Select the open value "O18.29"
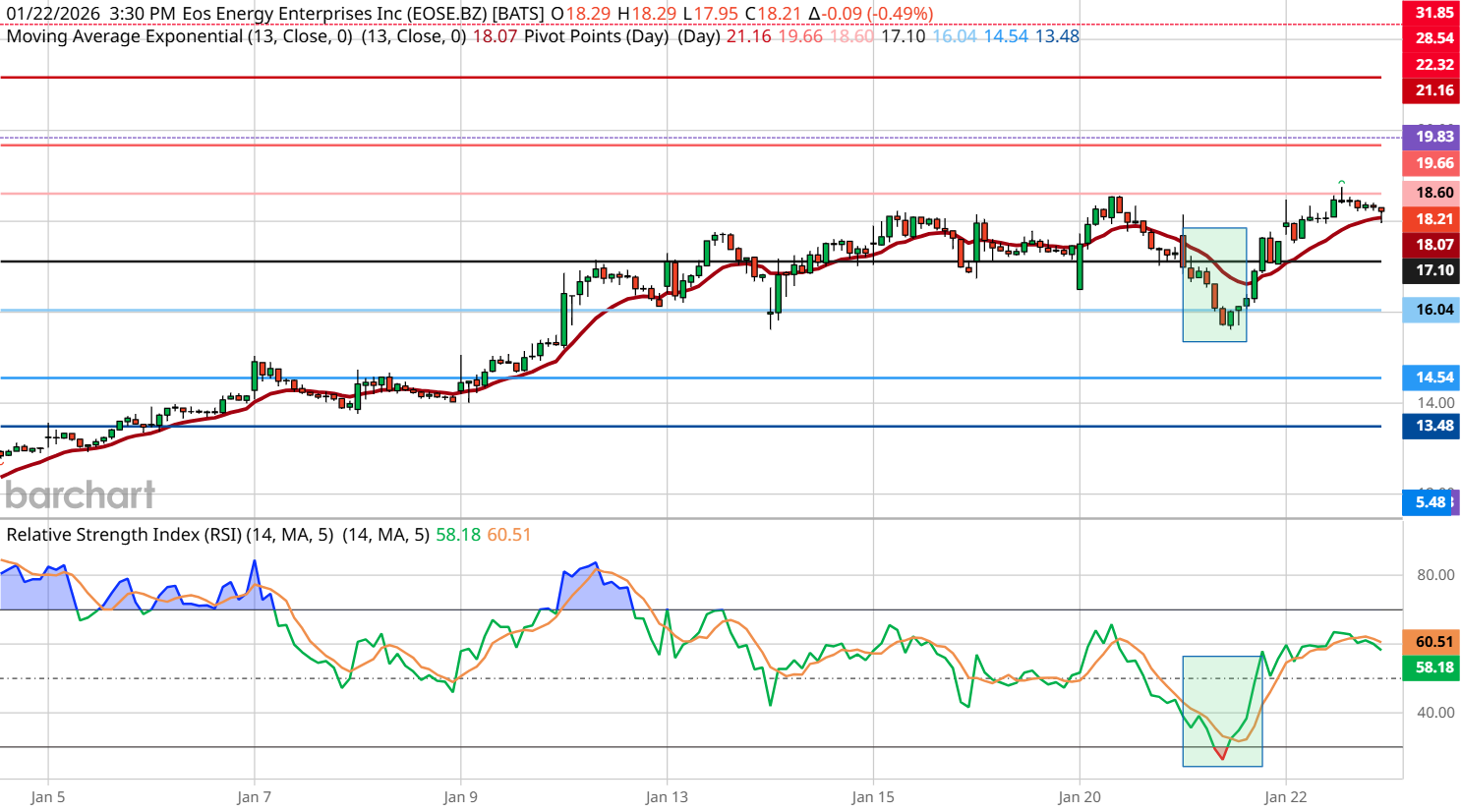Viewport: 1461px width, 812px height. pyautogui.click(x=581, y=14)
